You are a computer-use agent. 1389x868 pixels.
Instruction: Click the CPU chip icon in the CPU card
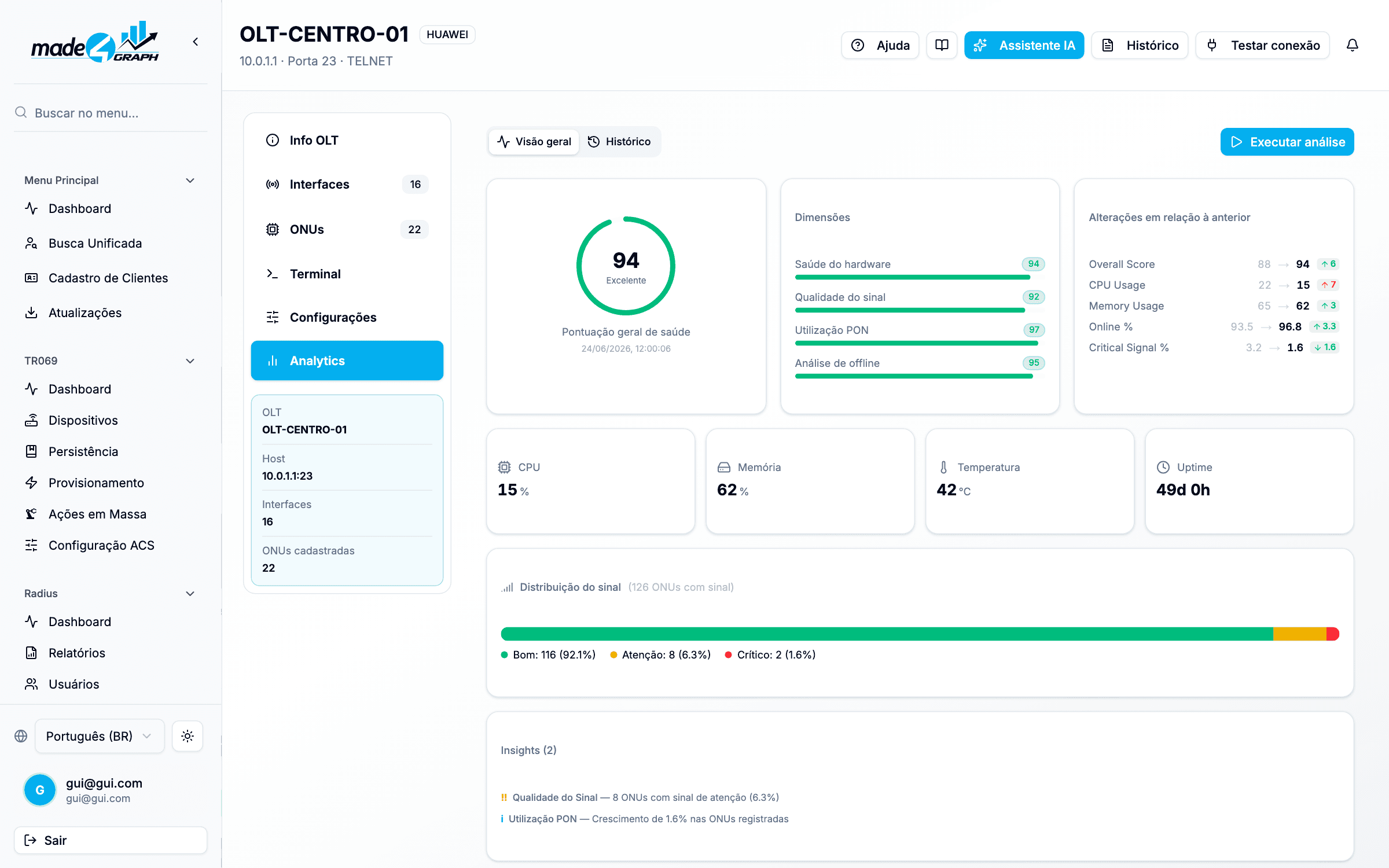504,467
